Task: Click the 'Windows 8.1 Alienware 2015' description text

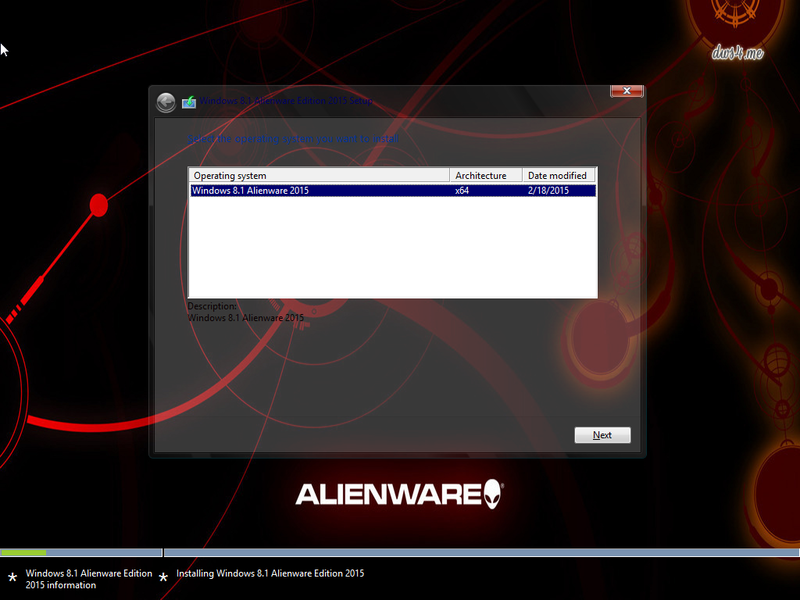Action: (245, 318)
